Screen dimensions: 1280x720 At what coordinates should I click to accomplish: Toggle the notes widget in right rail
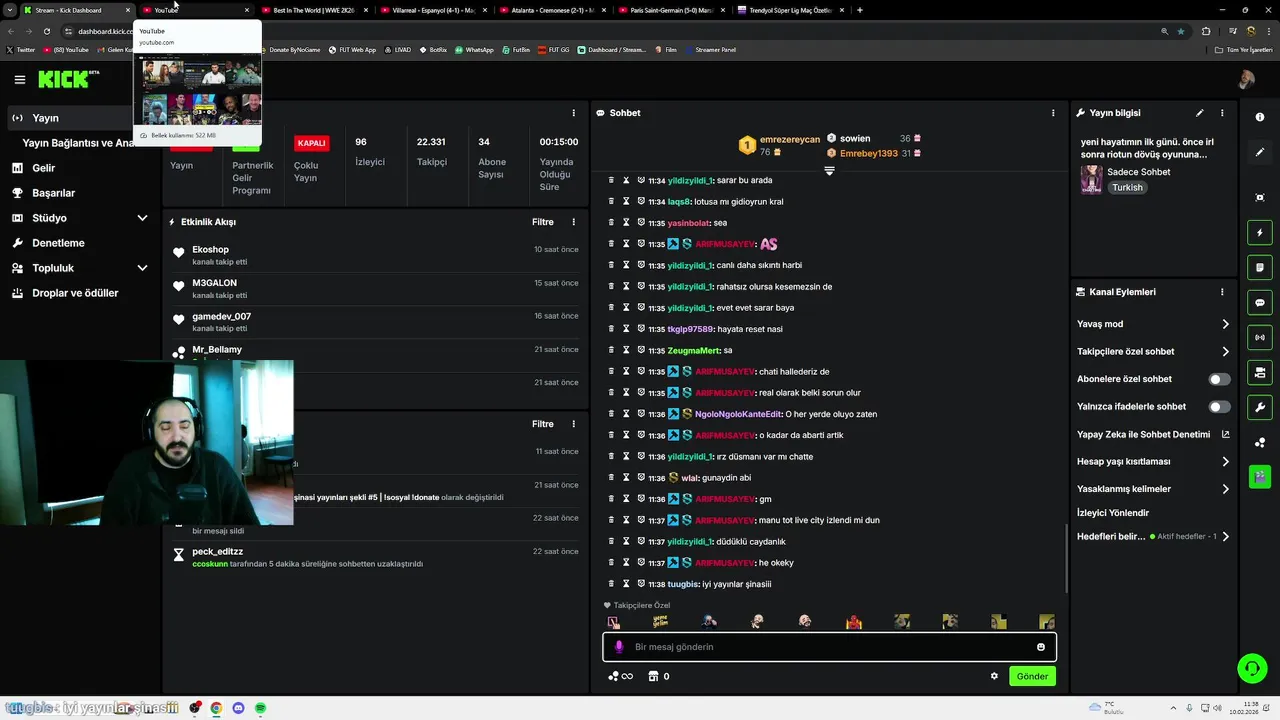click(1260, 268)
